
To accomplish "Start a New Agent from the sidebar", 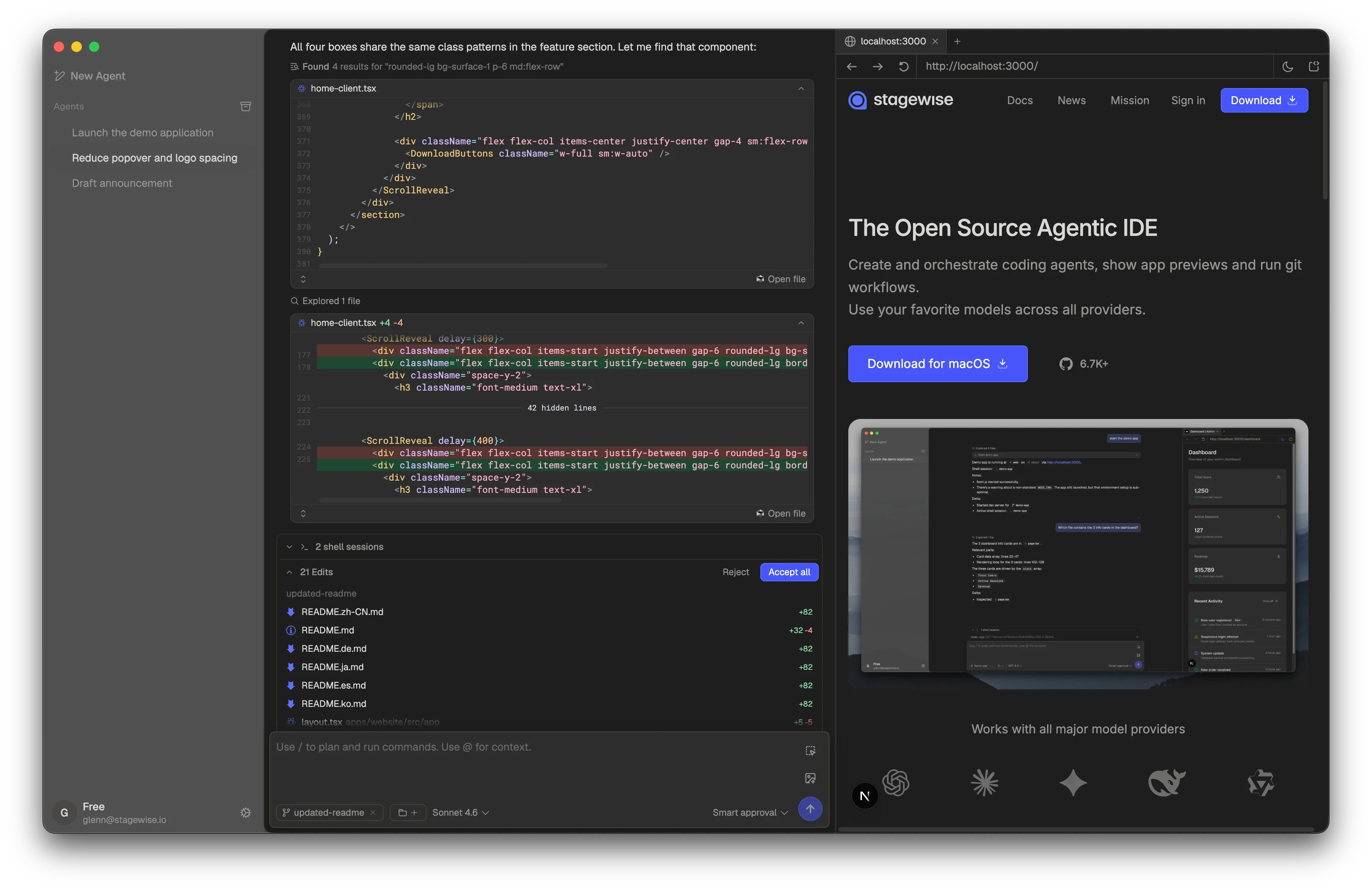I will coord(90,75).
